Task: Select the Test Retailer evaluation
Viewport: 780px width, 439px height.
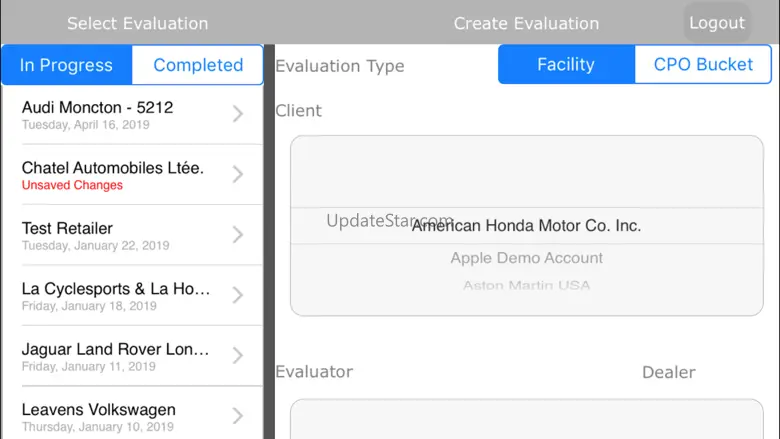Action: pos(100,235)
